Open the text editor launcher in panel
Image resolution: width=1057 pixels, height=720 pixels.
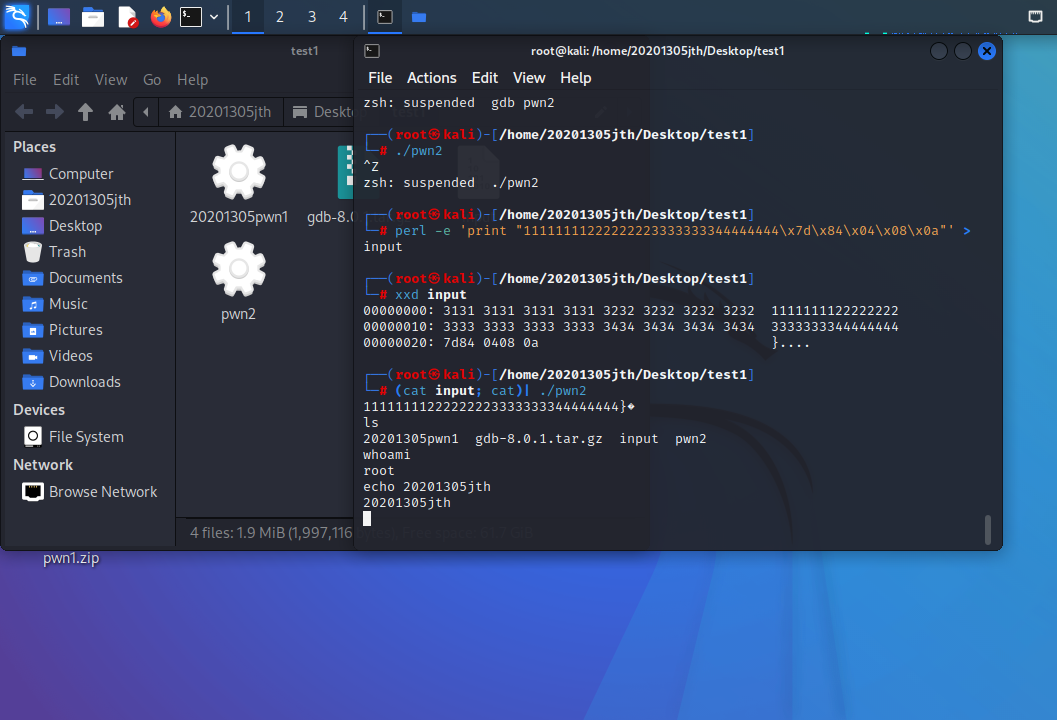coord(127,17)
